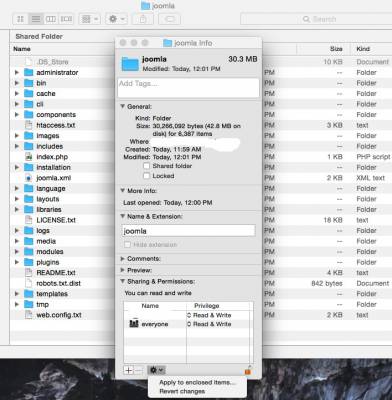Click the joomla name text field
The image size is (392, 400).
[x=189, y=231]
